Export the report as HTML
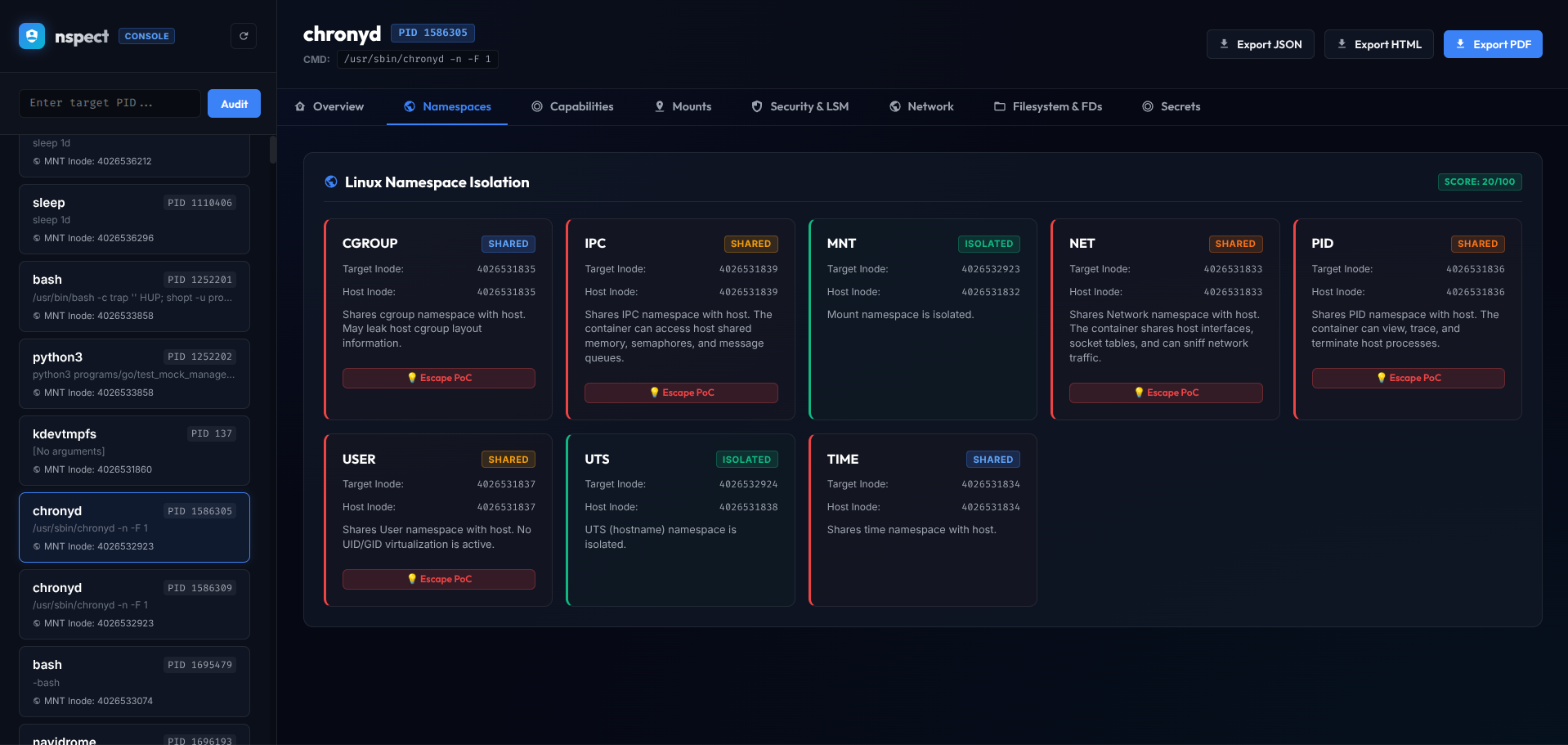The width and height of the screenshot is (1568, 745). (x=1378, y=44)
